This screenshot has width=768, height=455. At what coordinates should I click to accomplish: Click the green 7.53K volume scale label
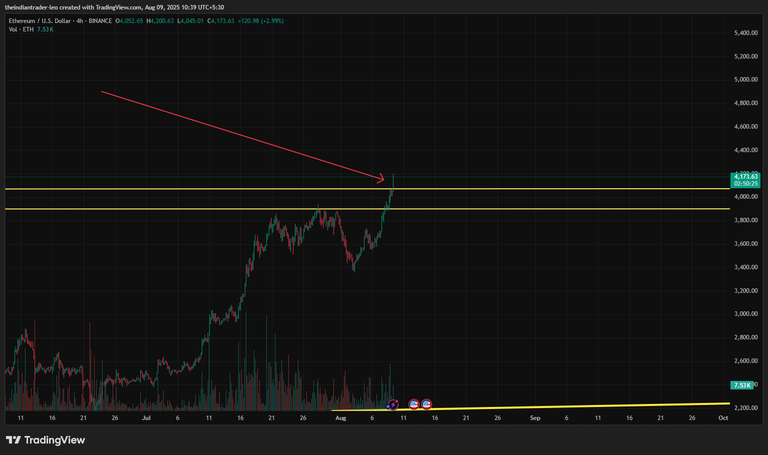pos(742,385)
